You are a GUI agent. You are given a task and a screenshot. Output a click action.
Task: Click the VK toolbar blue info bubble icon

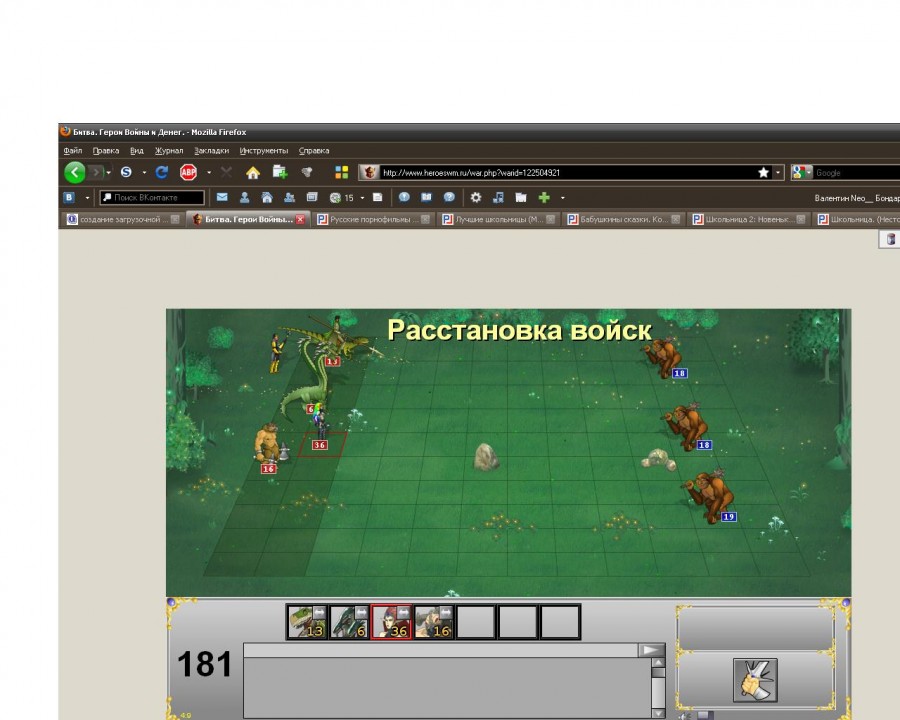[x=404, y=198]
